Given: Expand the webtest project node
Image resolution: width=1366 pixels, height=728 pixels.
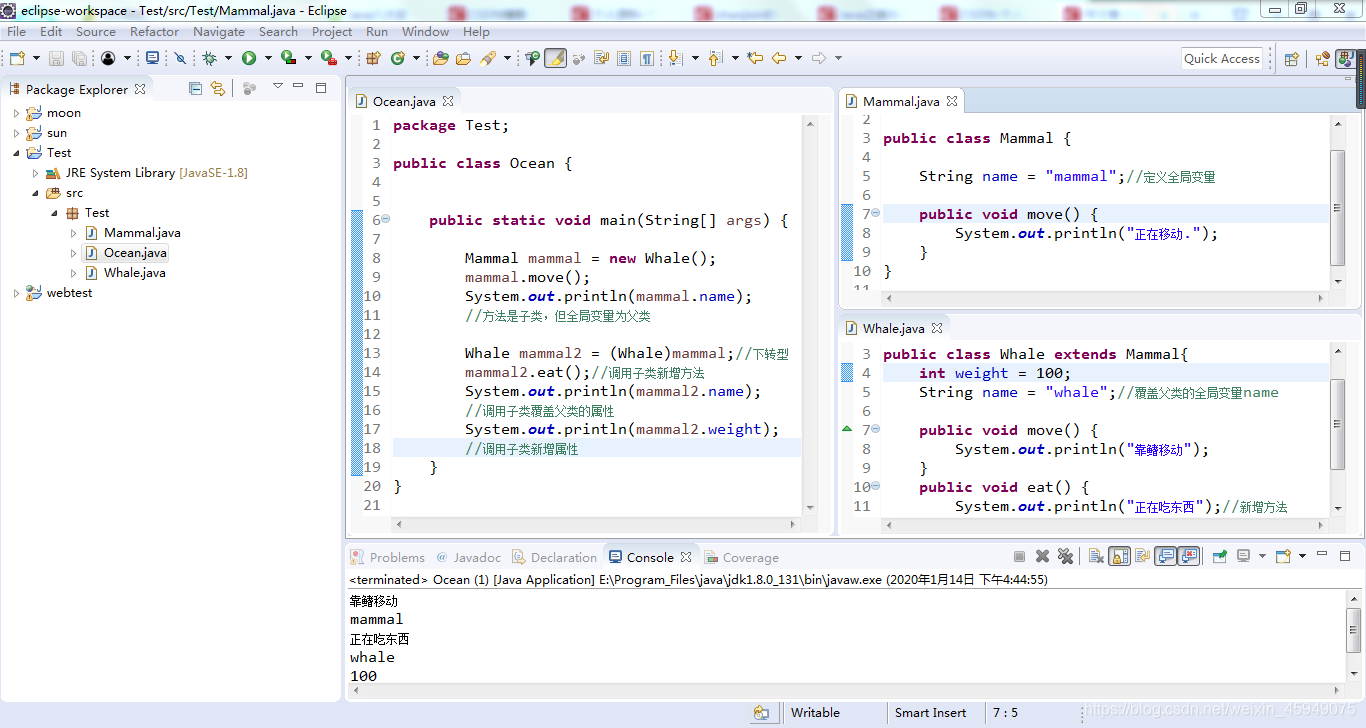Looking at the screenshot, I should [x=16, y=293].
